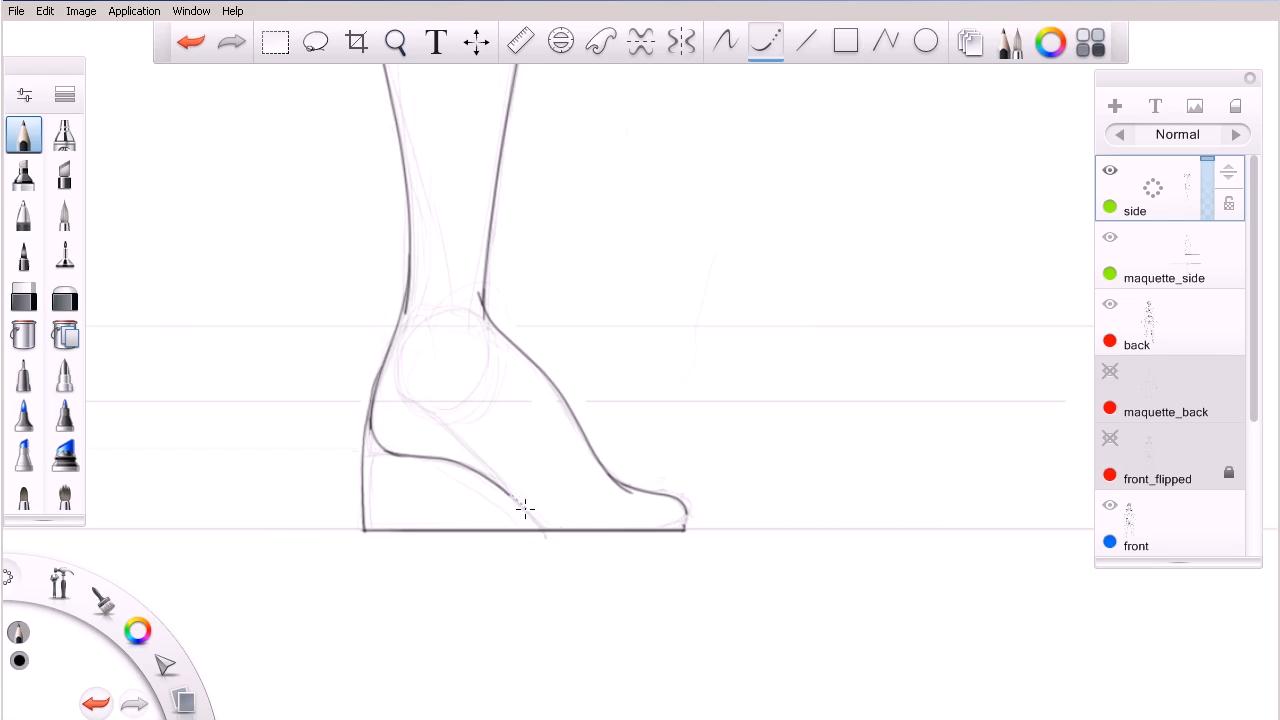Open the Color Wheel editor in toolbar
This screenshot has width=1280, height=720.
[x=1051, y=42]
